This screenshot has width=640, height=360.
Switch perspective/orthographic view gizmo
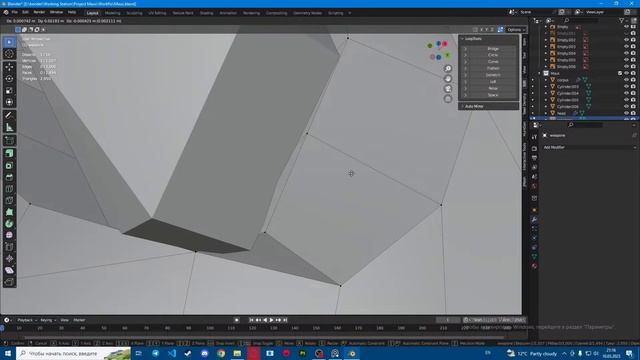coord(448,98)
